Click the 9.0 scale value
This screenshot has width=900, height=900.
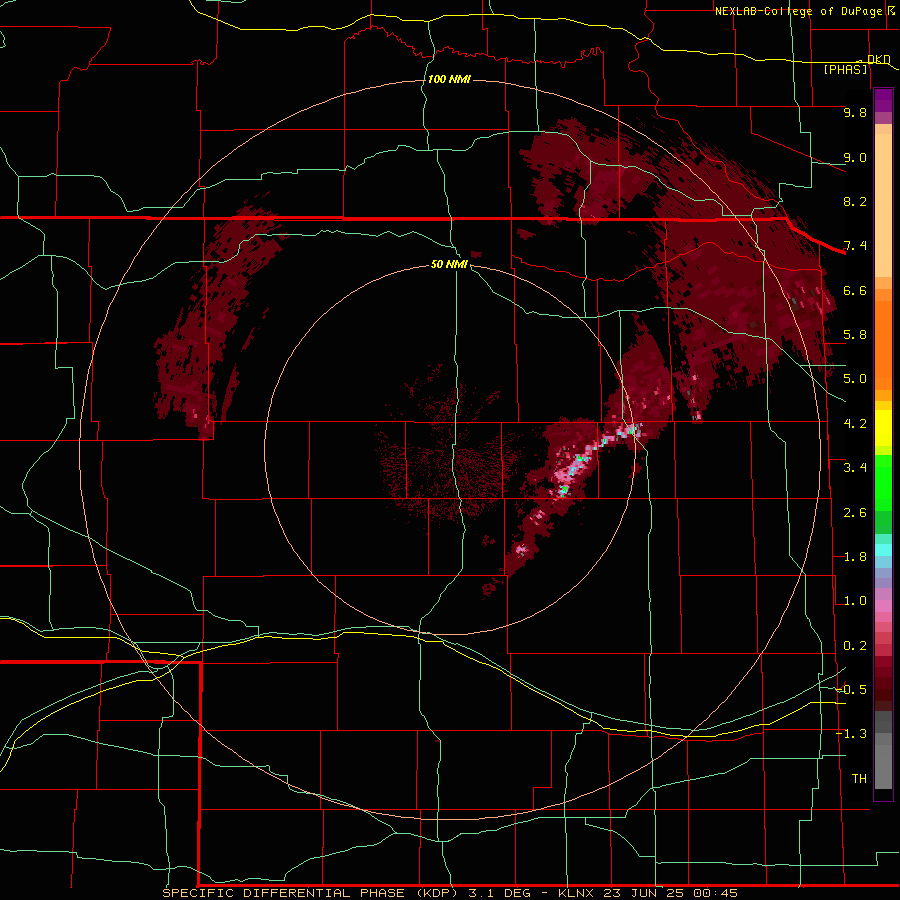coord(855,157)
